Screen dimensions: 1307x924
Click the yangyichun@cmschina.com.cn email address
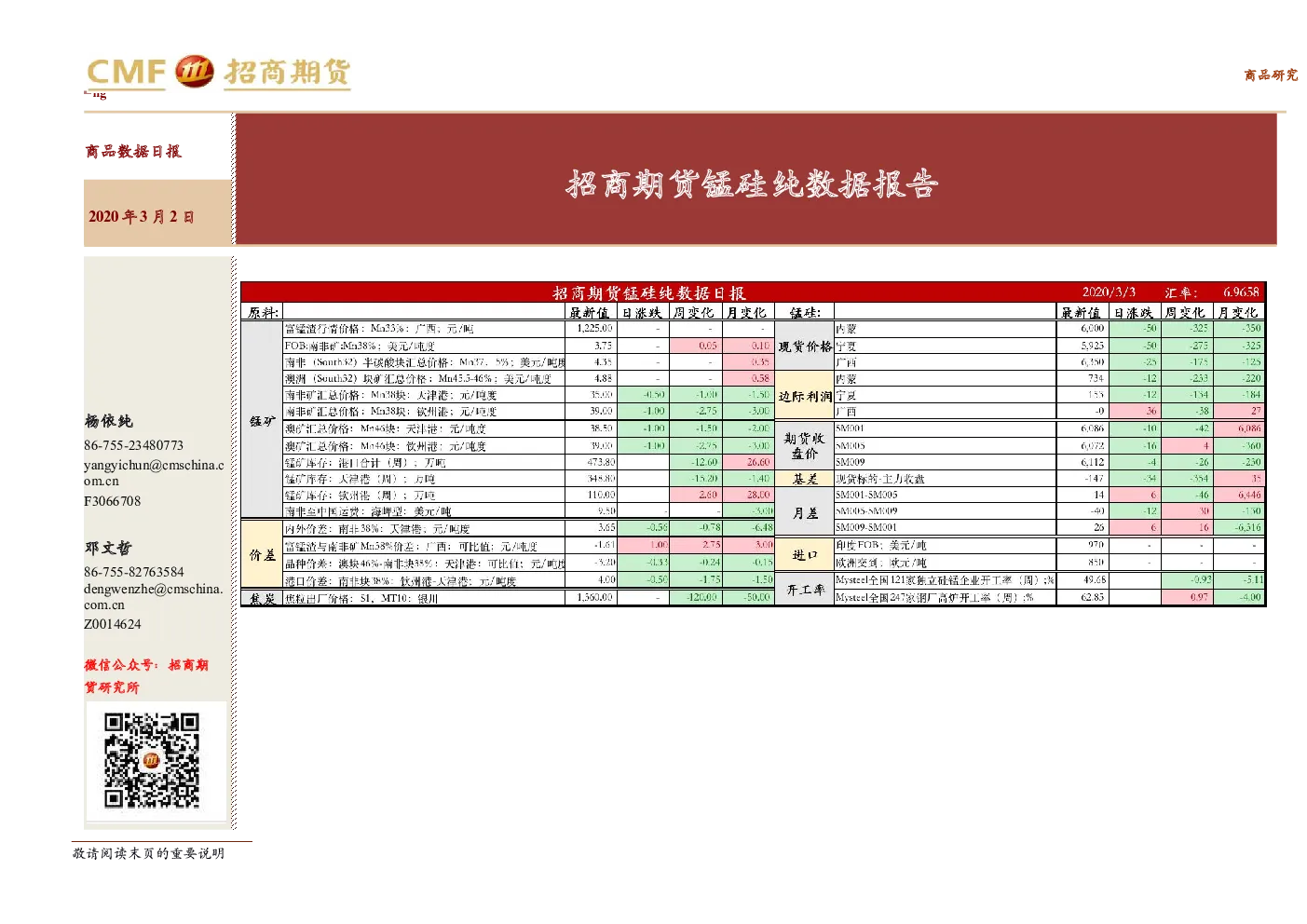click(x=154, y=472)
